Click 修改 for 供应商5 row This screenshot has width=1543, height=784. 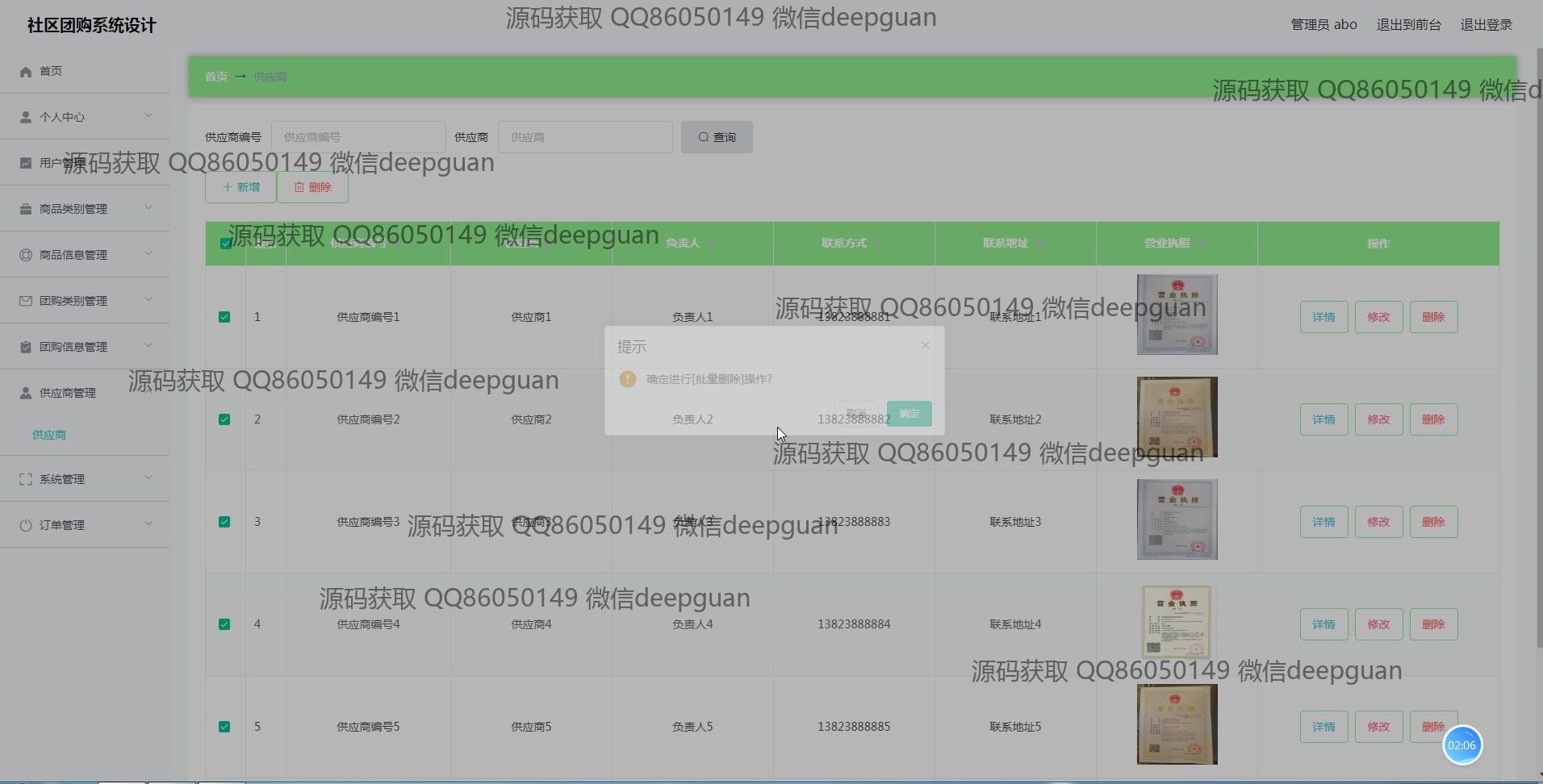(1378, 727)
